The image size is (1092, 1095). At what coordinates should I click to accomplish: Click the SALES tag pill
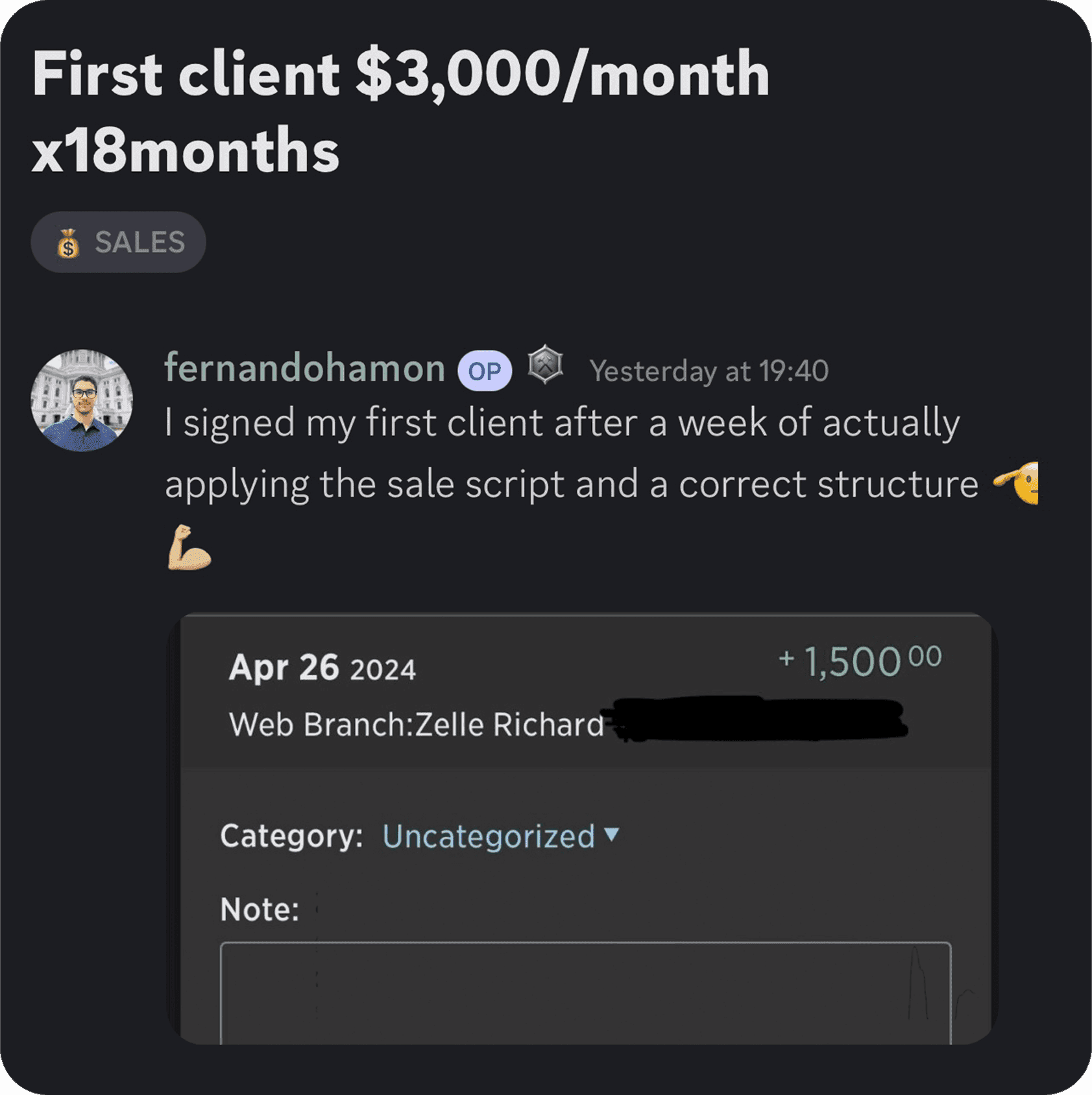point(119,242)
